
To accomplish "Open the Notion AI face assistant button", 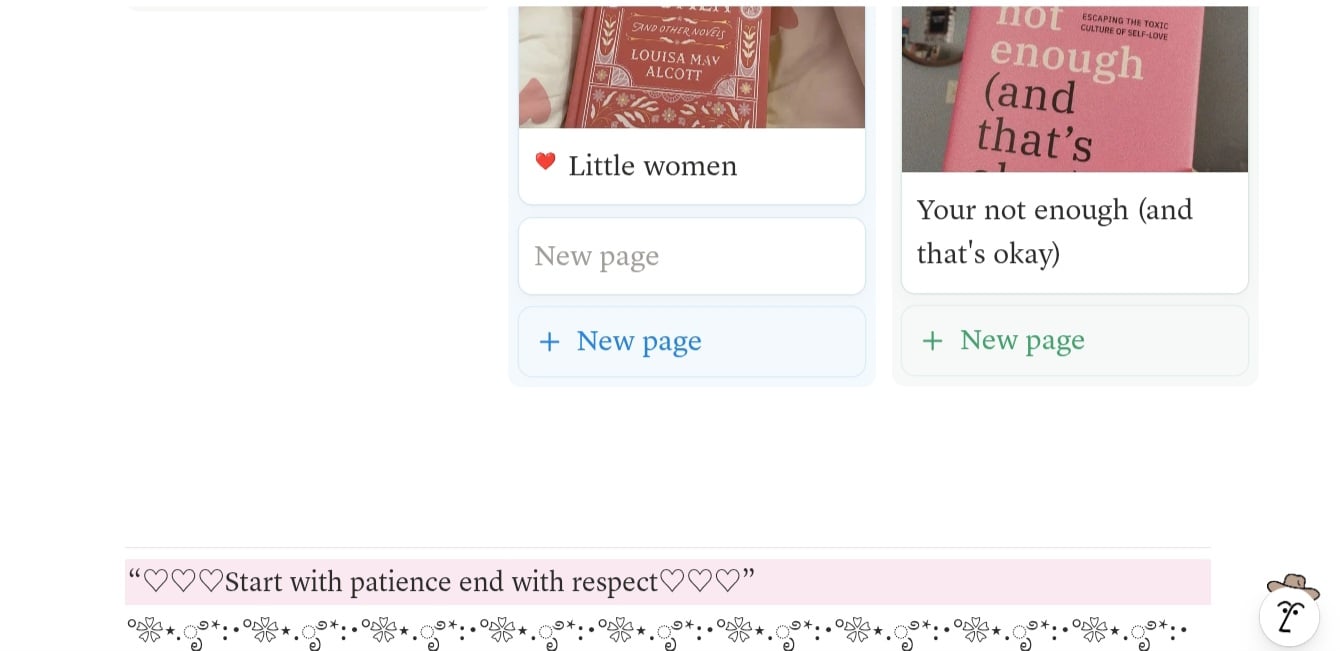I will (x=1289, y=616).
